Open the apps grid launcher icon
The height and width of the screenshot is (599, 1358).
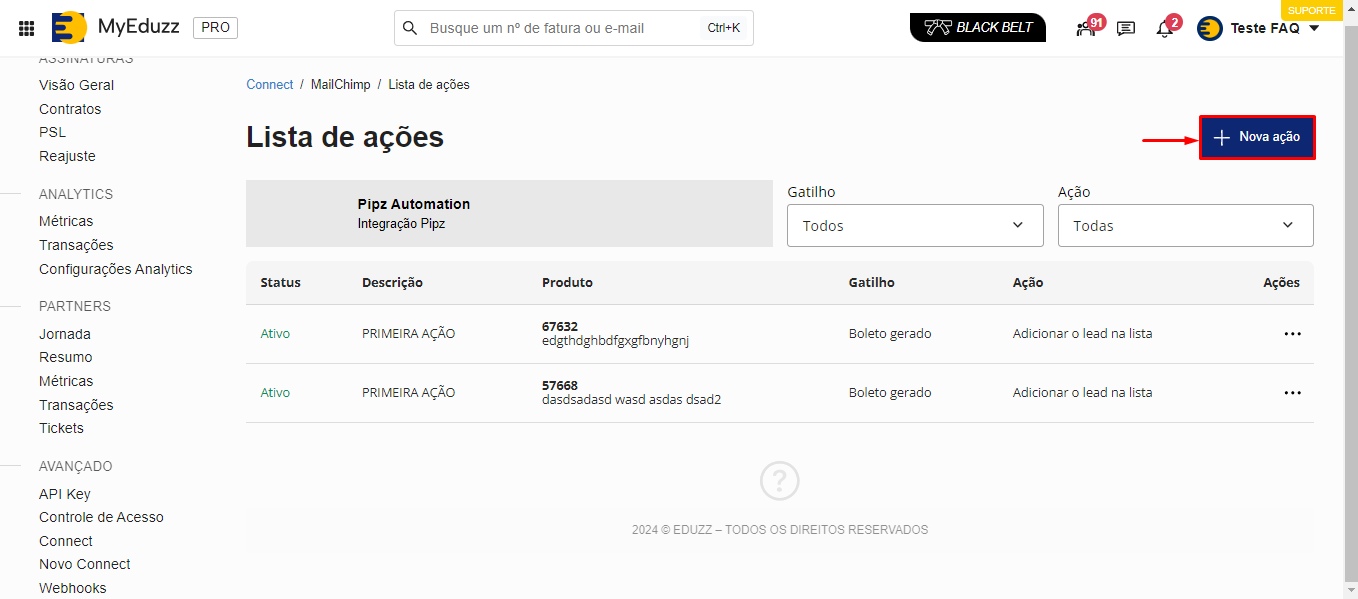27,28
